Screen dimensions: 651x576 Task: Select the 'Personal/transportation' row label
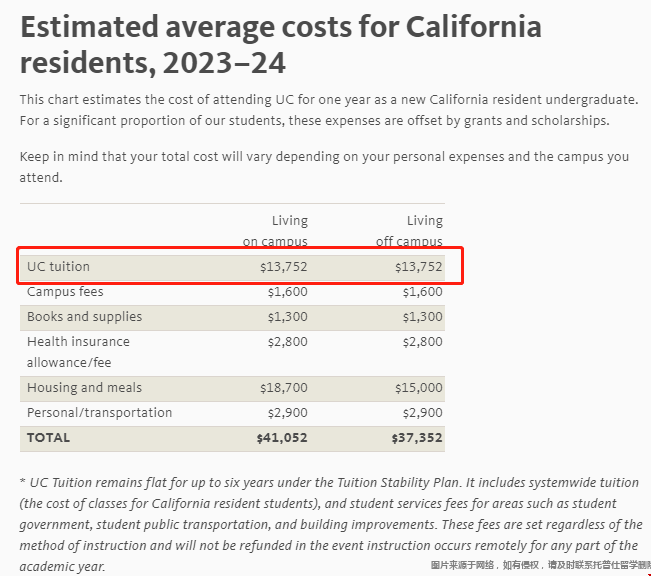pyautogui.click(x=99, y=413)
